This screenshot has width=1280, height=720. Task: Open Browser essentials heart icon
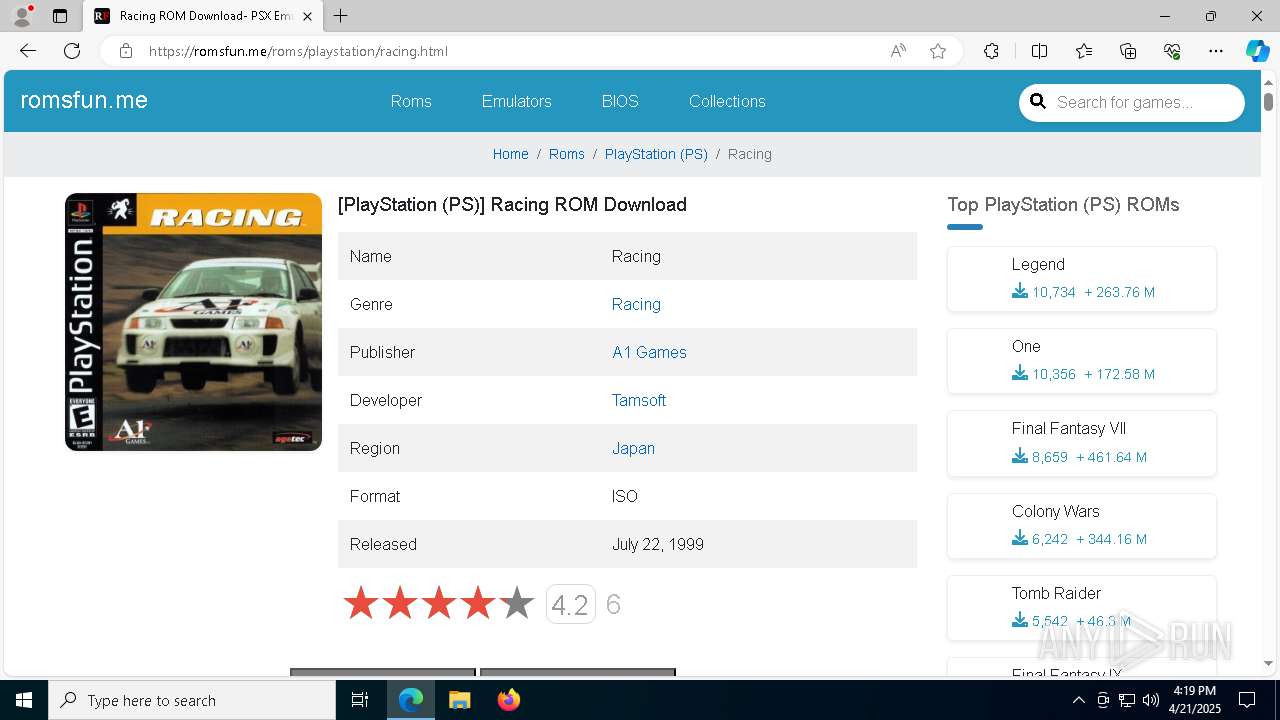click(1172, 51)
